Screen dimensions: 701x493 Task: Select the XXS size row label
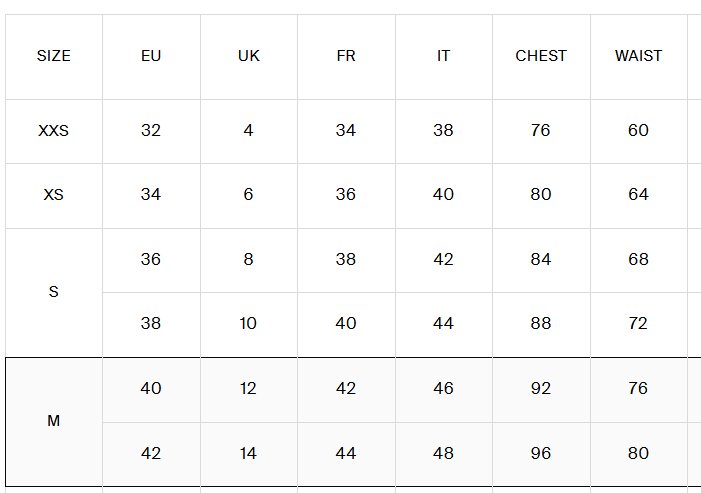pyautogui.click(x=54, y=131)
